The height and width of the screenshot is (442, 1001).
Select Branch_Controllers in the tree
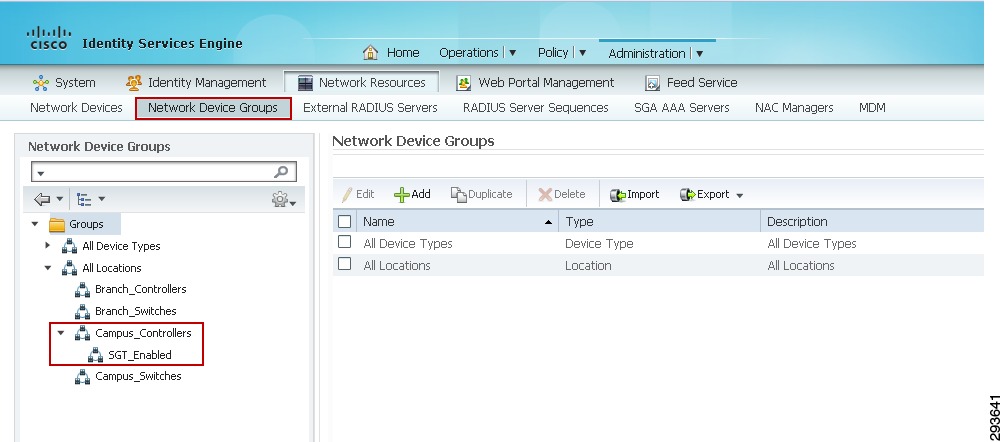click(140, 289)
